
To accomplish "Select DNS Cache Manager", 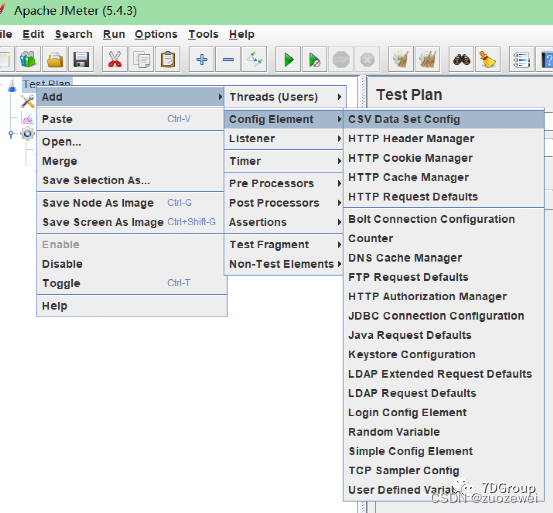I will click(x=444, y=258).
